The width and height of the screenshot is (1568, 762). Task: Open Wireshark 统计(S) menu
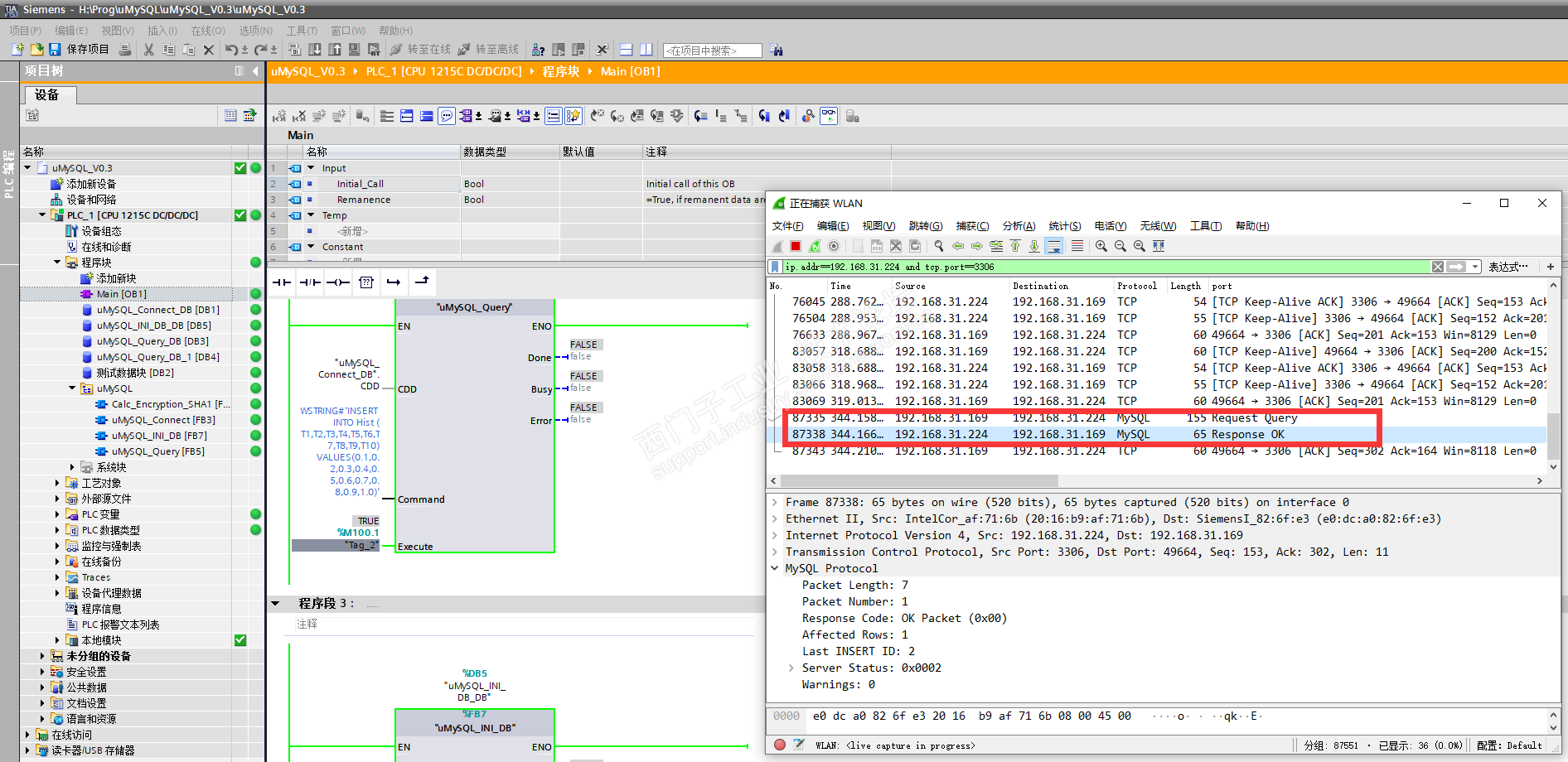(x=1065, y=226)
